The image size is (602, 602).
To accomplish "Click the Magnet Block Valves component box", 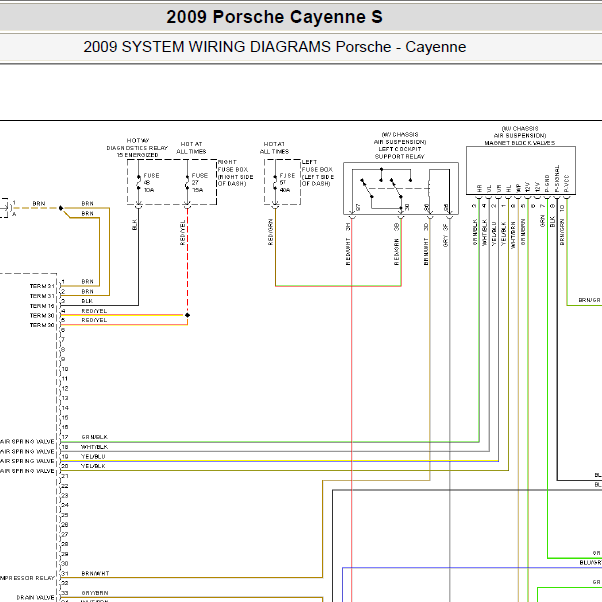I will (521, 170).
